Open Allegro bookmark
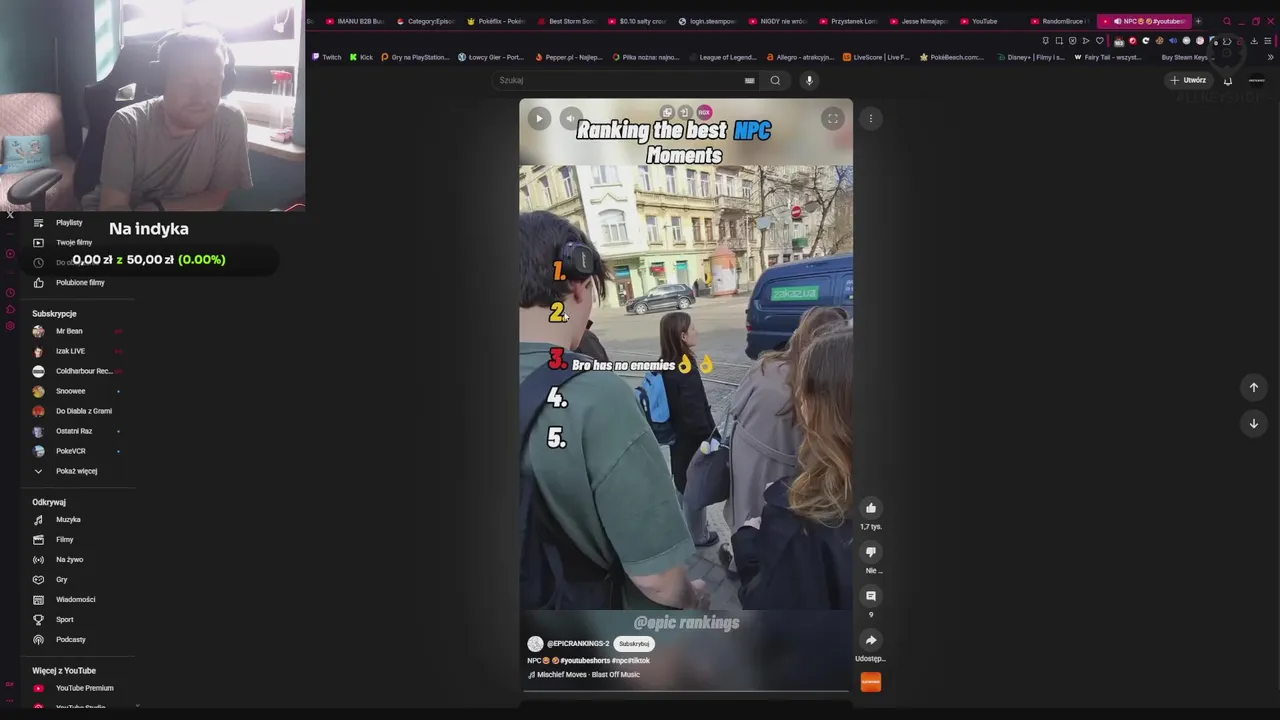Screen dimensions: 1280x720 [x=801, y=57]
